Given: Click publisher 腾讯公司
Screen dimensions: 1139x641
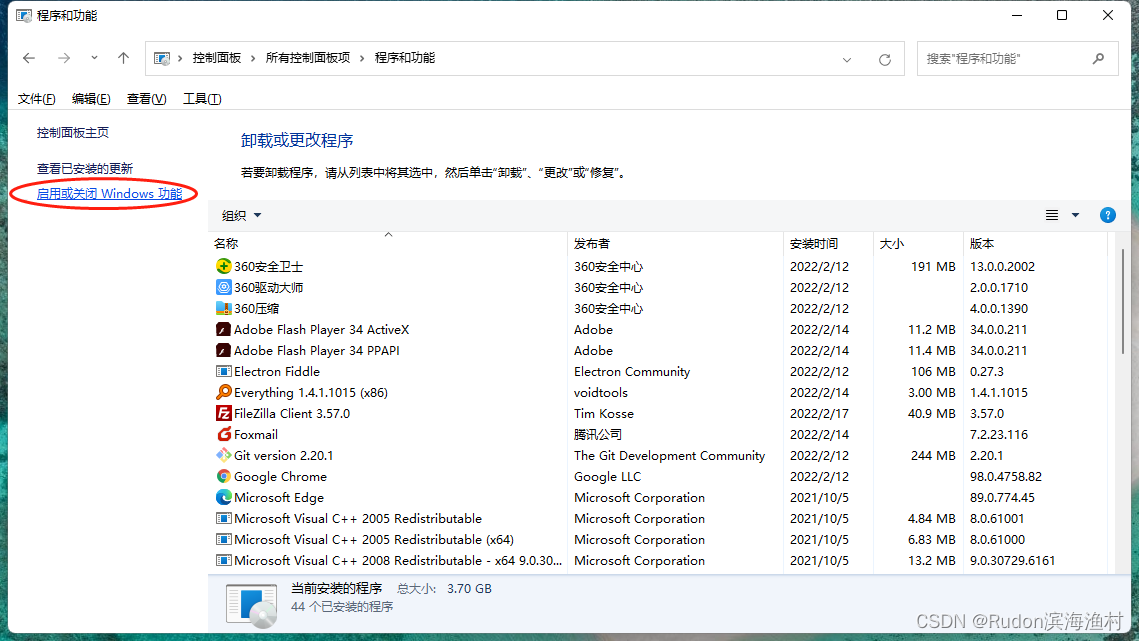Looking at the screenshot, I should (598, 435).
